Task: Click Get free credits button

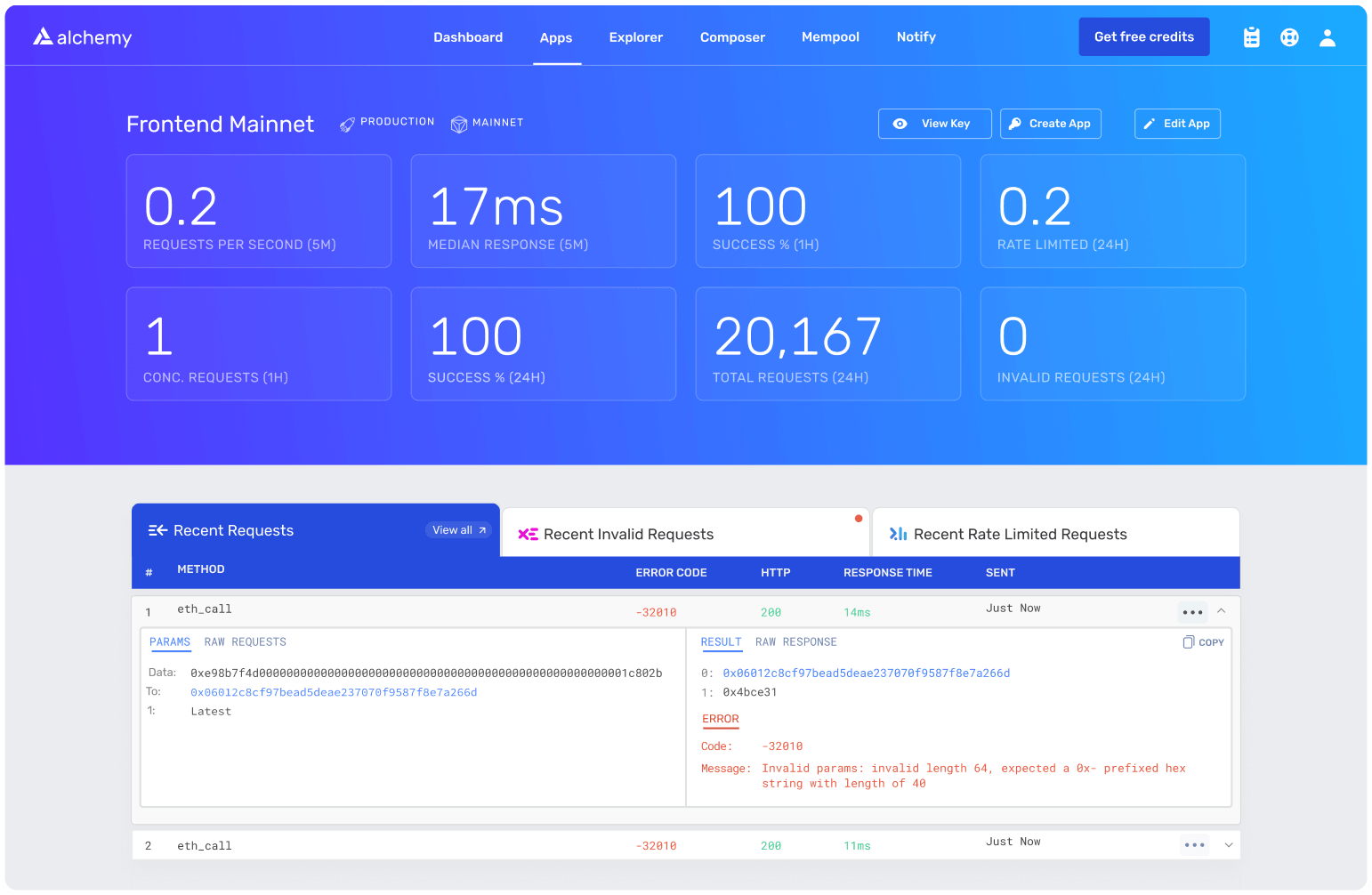Action: [1144, 36]
